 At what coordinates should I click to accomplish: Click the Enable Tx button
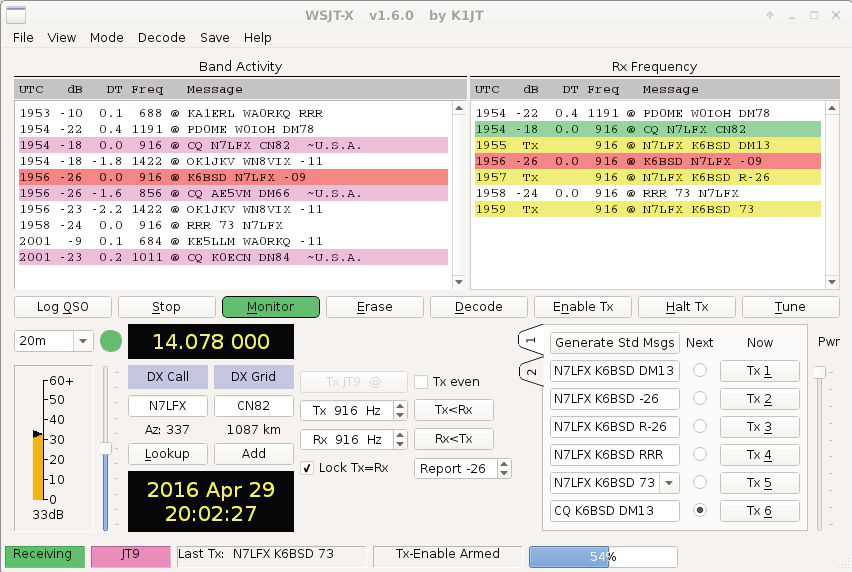click(x=582, y=307)
